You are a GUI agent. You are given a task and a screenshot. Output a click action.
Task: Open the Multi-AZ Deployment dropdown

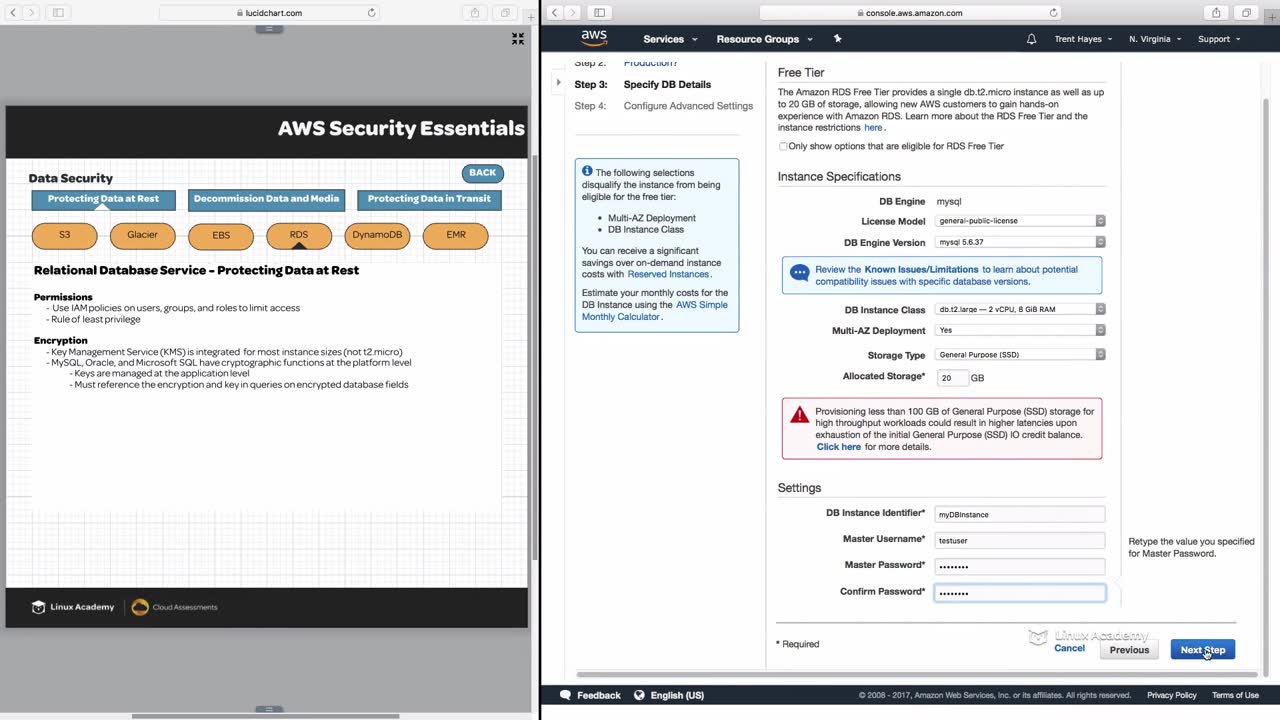tap(1020, 330)
